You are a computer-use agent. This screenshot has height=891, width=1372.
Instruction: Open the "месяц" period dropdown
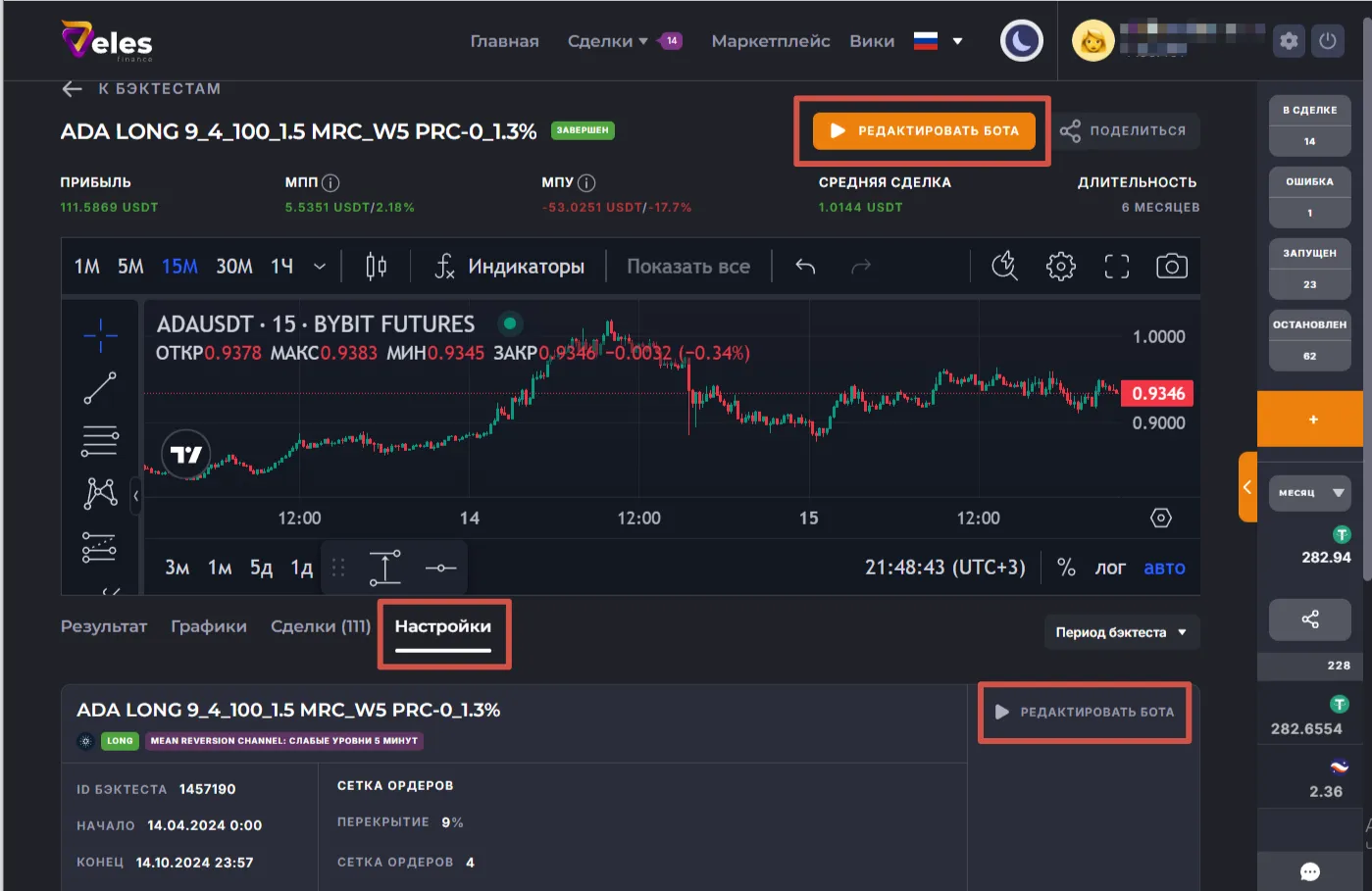pyautogui.click(x=1309, y=493)
